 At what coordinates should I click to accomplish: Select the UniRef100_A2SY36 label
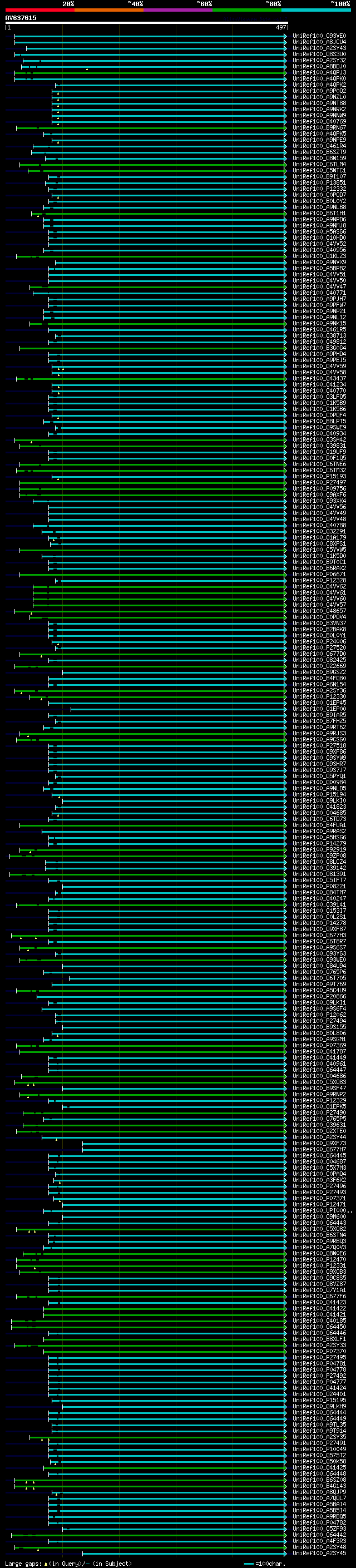319,691
